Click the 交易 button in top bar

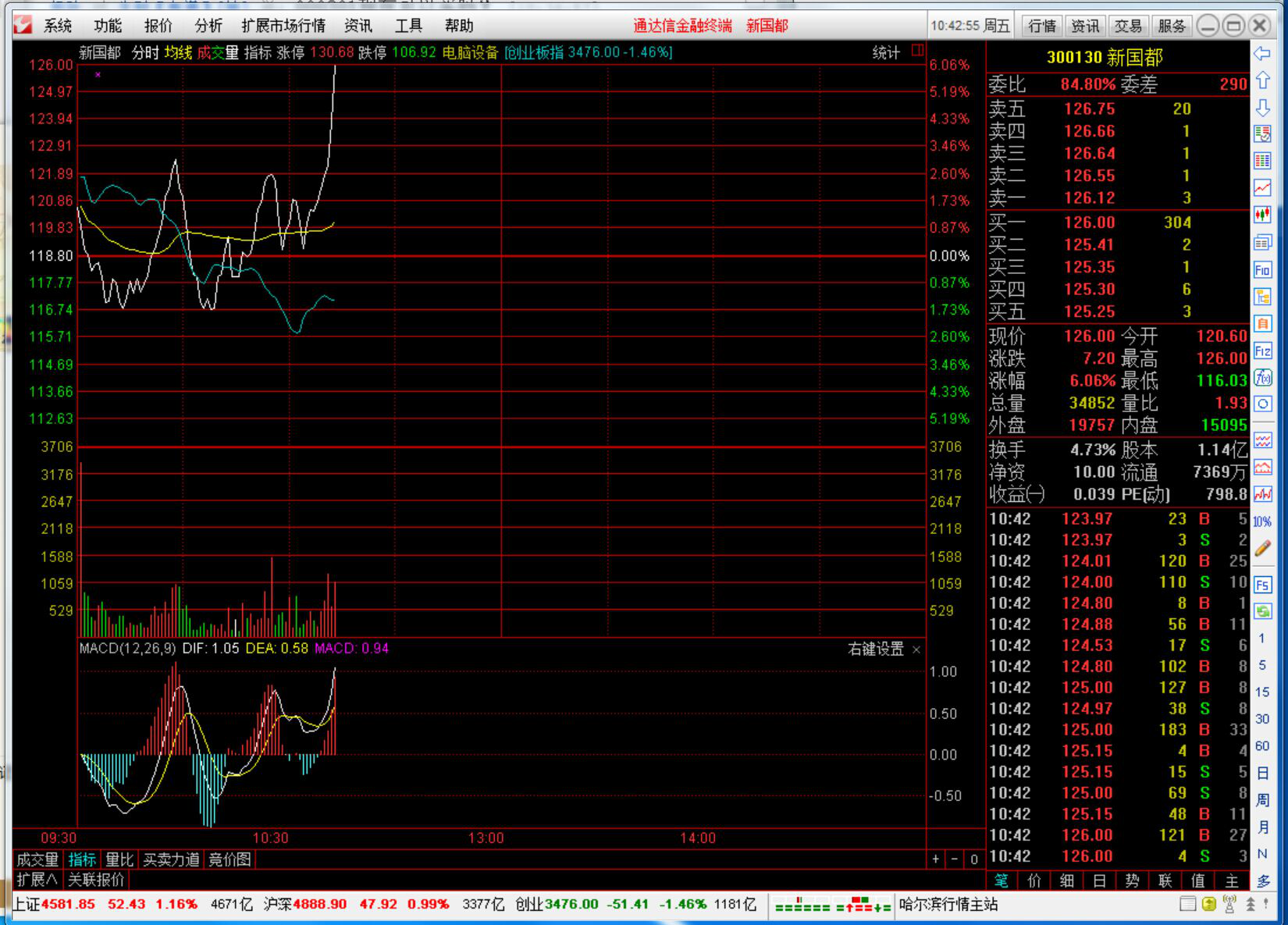(1128, 26)
